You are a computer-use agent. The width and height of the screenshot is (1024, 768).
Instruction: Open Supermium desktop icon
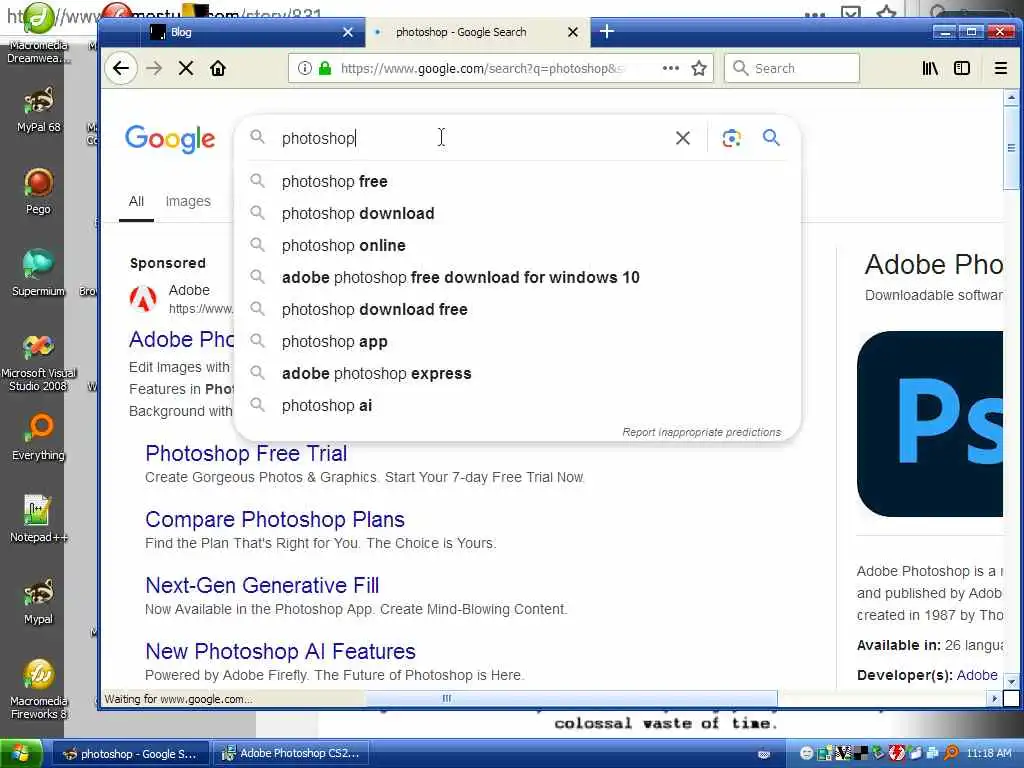pos(39,273)
